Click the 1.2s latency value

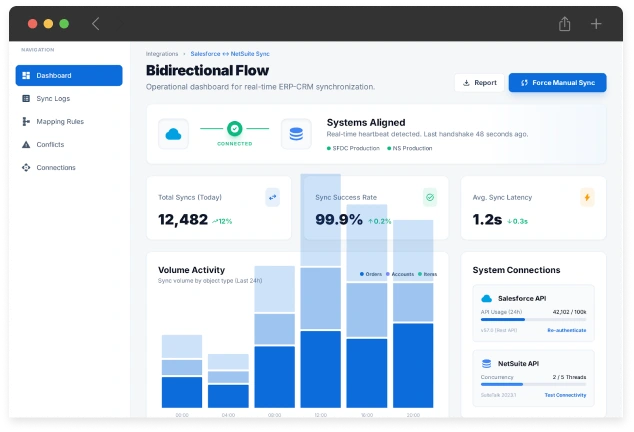tap(487, 220)
